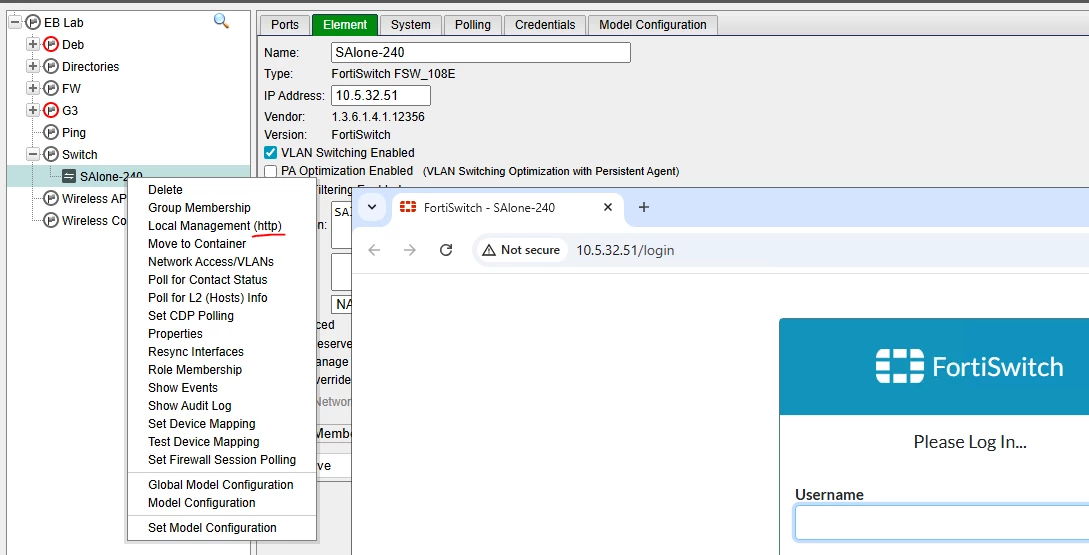Click the FortiSwitch - SAlone-240 browser tab

pos(508,207)
